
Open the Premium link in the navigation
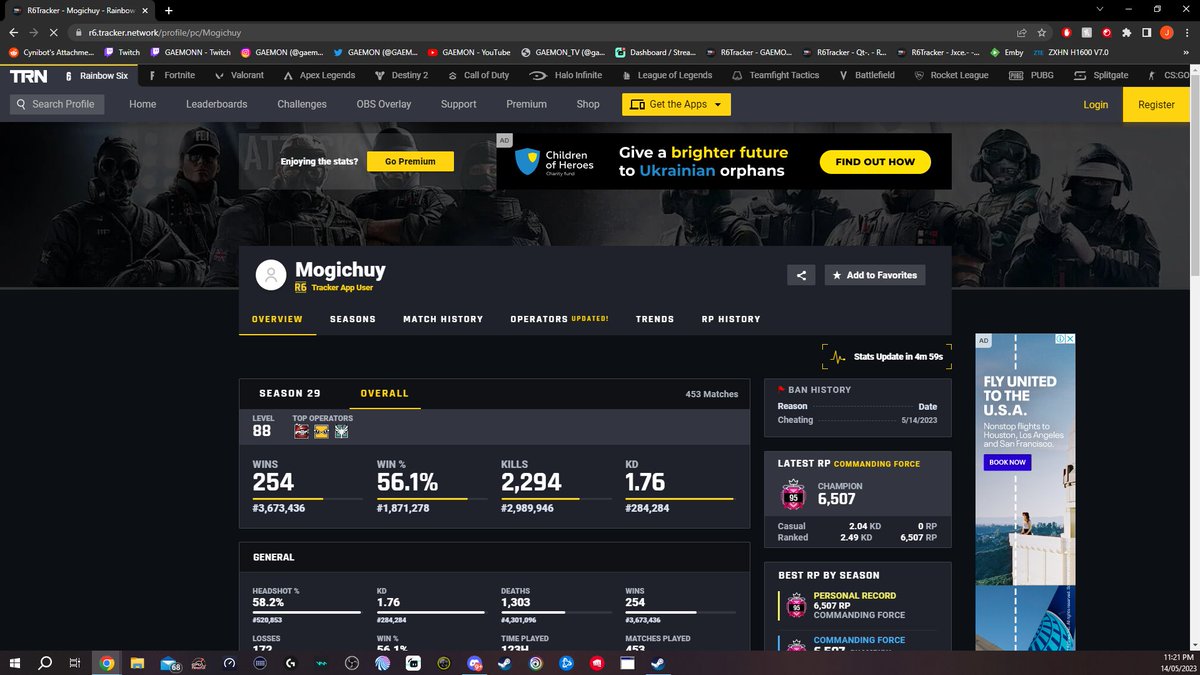click(526, 104)
